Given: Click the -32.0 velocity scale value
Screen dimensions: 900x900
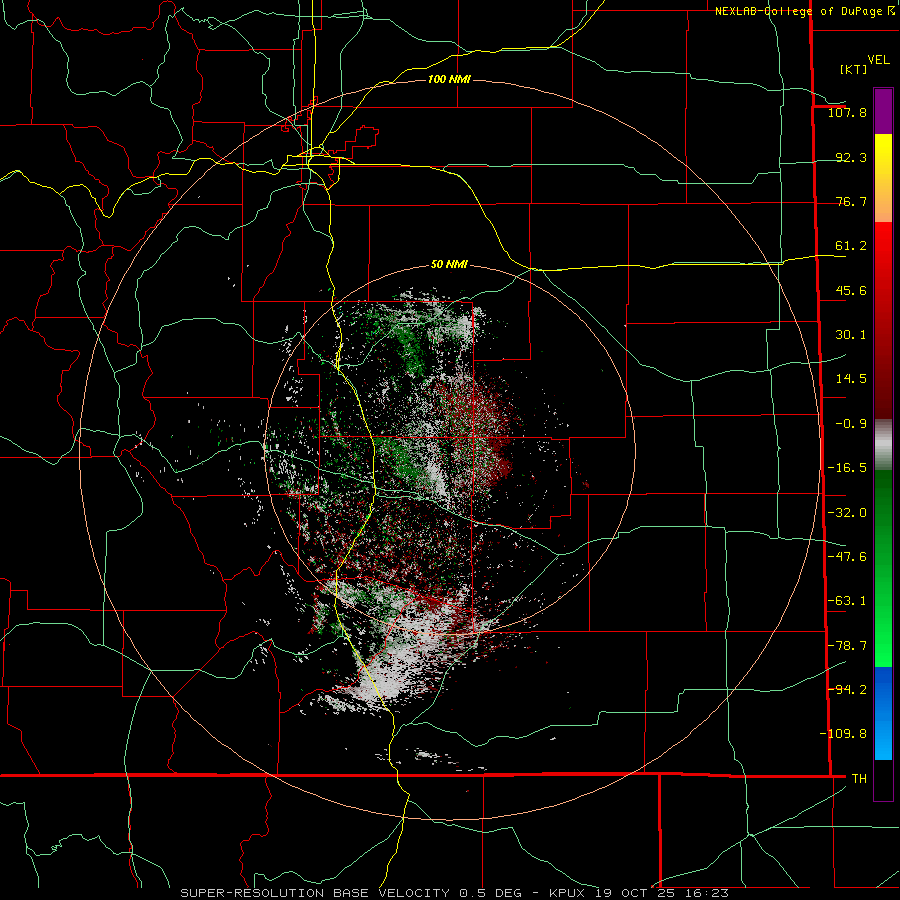Looking at the screenshot, I should pos(847,513).
